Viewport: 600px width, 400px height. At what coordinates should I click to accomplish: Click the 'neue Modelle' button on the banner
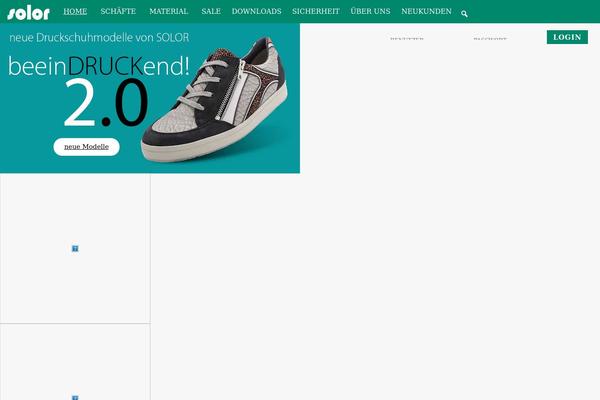tap(86, 147)
